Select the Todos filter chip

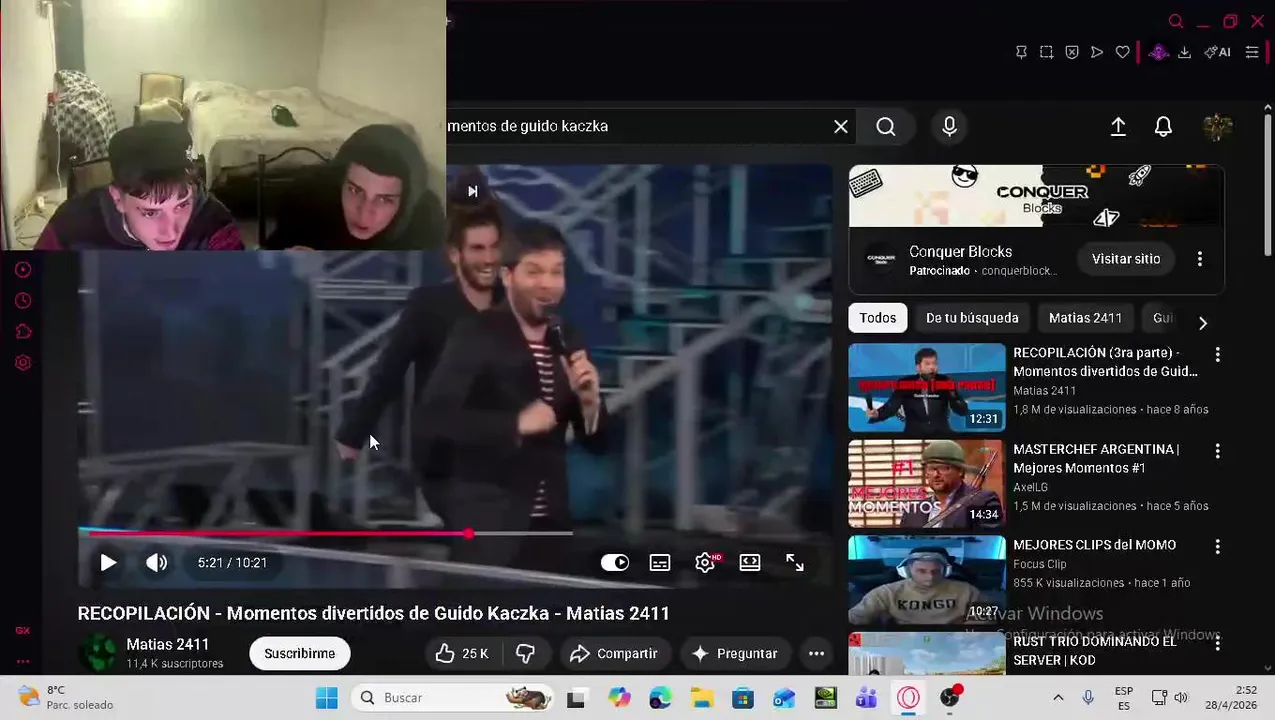(x=878, y=318)
